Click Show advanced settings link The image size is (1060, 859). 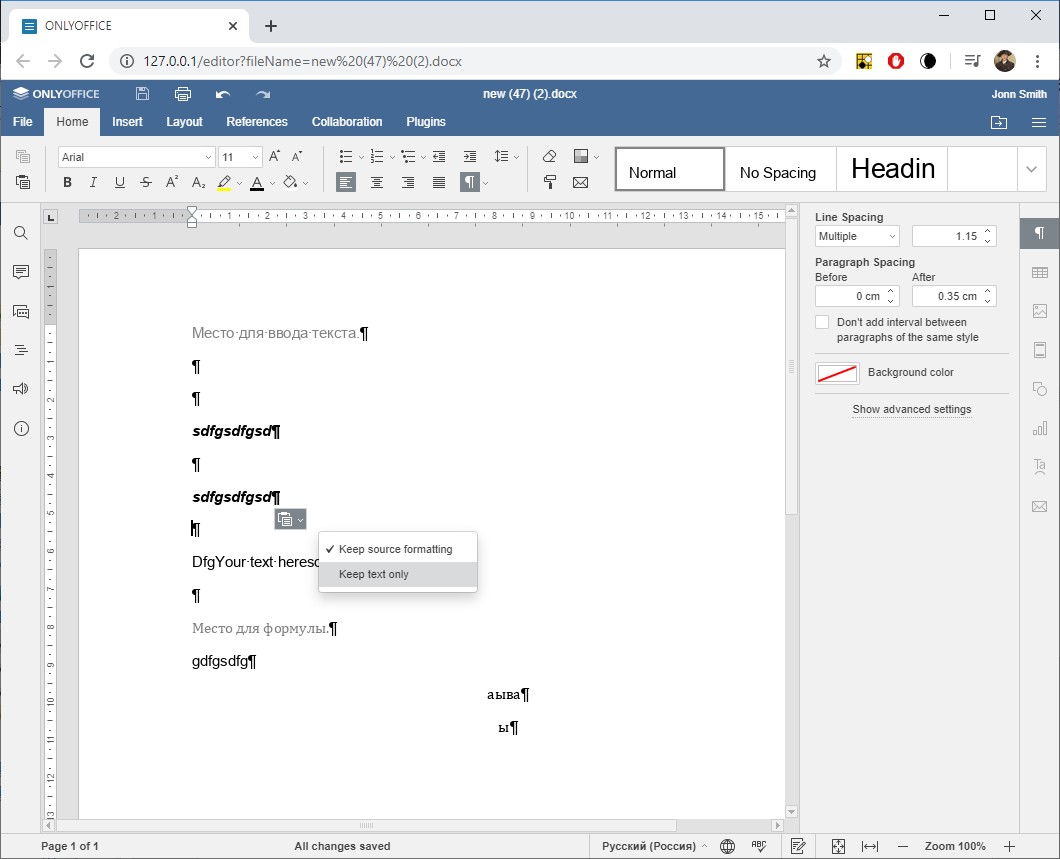911,409
